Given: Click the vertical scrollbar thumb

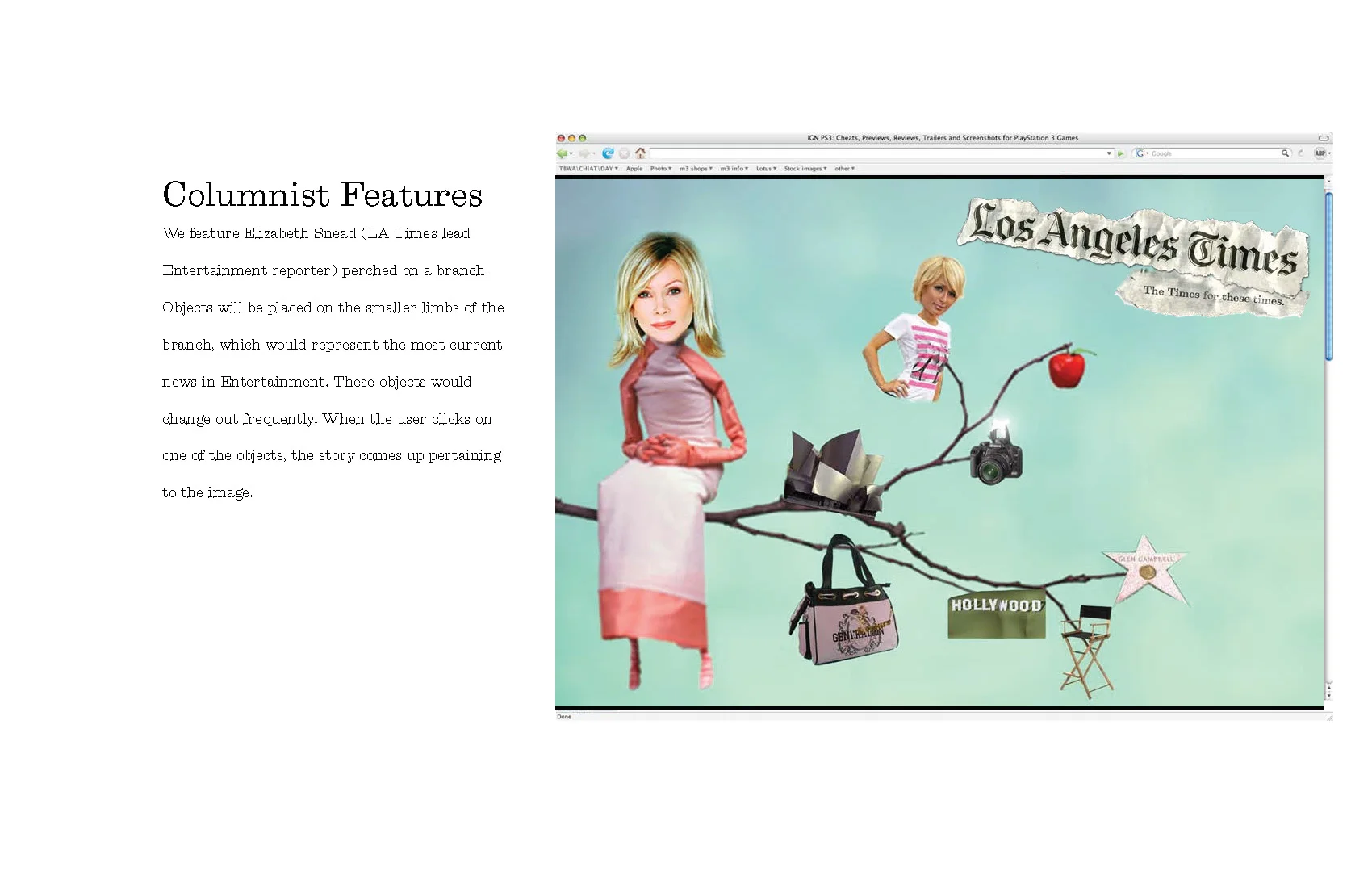Looking at the screenshot, I should pos(1328,276).
